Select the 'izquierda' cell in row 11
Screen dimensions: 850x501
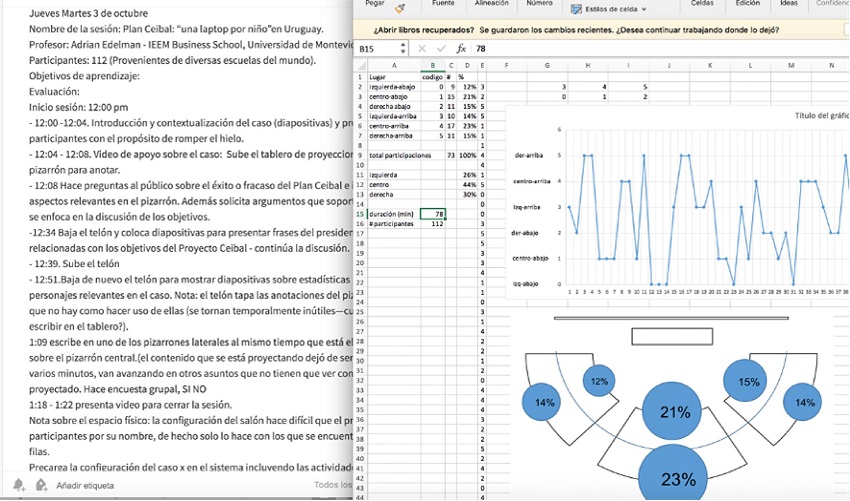click(394, 175)
